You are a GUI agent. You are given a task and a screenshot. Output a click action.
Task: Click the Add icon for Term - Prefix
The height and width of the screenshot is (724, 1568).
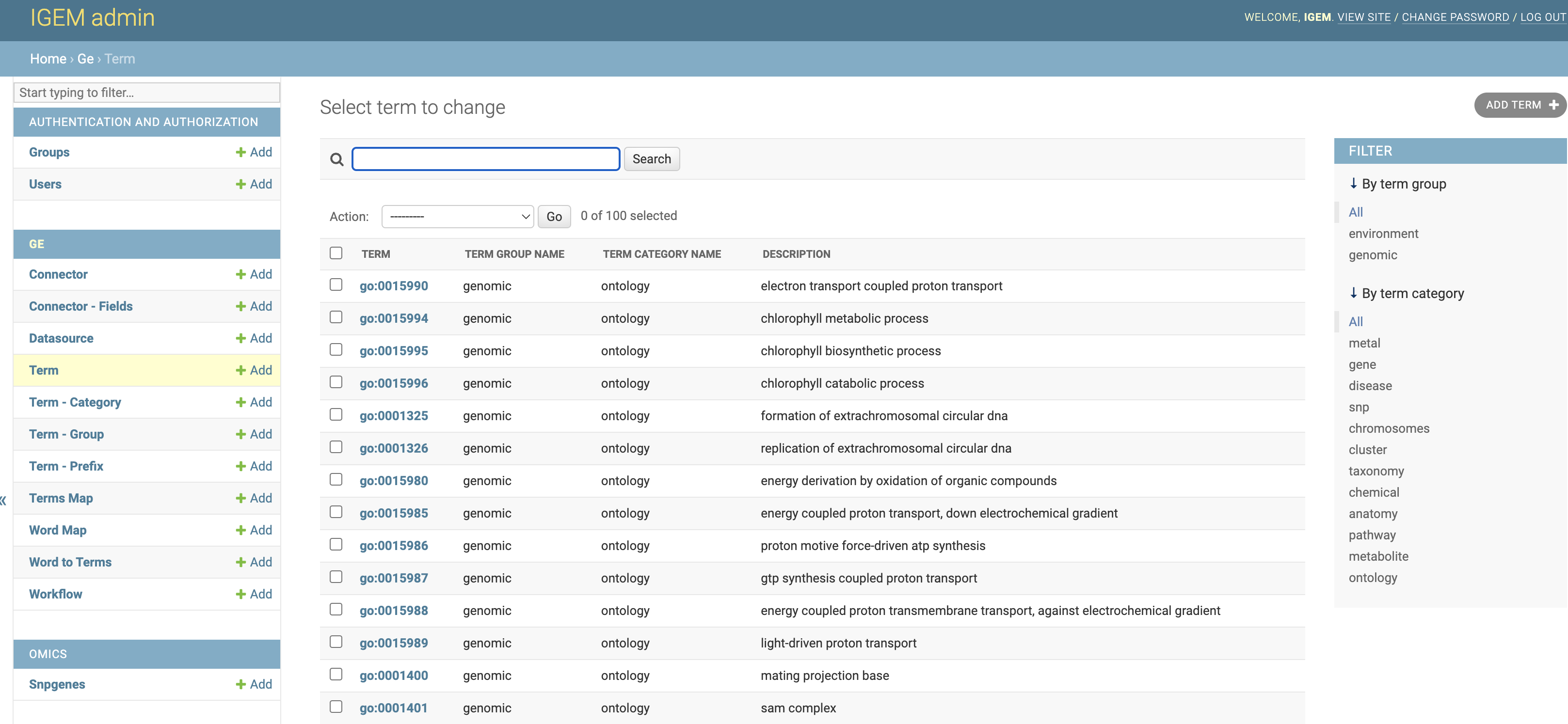pyautogui.click(x=241, y=466)
